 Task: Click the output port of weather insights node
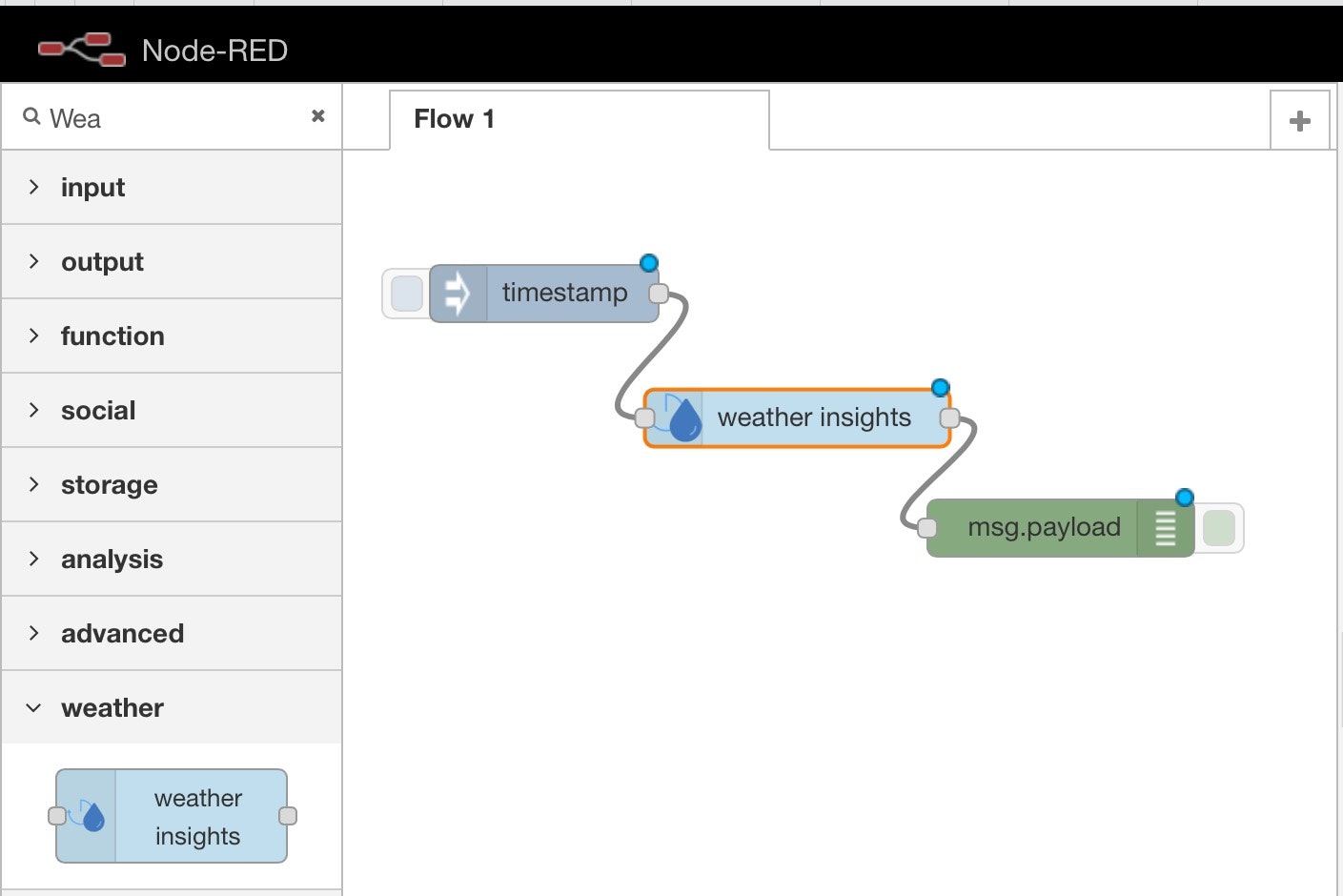(949, 417)
